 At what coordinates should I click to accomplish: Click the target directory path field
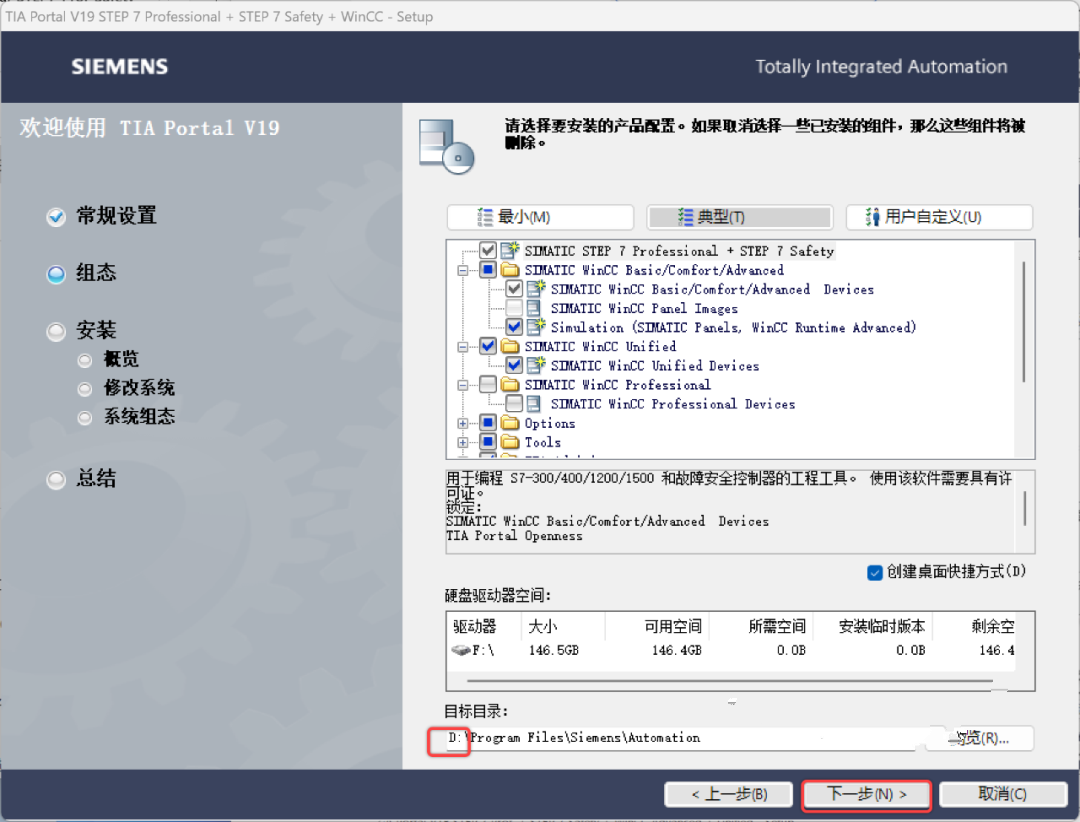coord(681,738)
